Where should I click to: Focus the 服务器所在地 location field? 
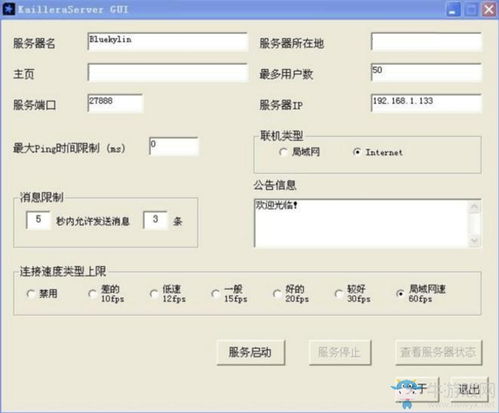[426, 42]
